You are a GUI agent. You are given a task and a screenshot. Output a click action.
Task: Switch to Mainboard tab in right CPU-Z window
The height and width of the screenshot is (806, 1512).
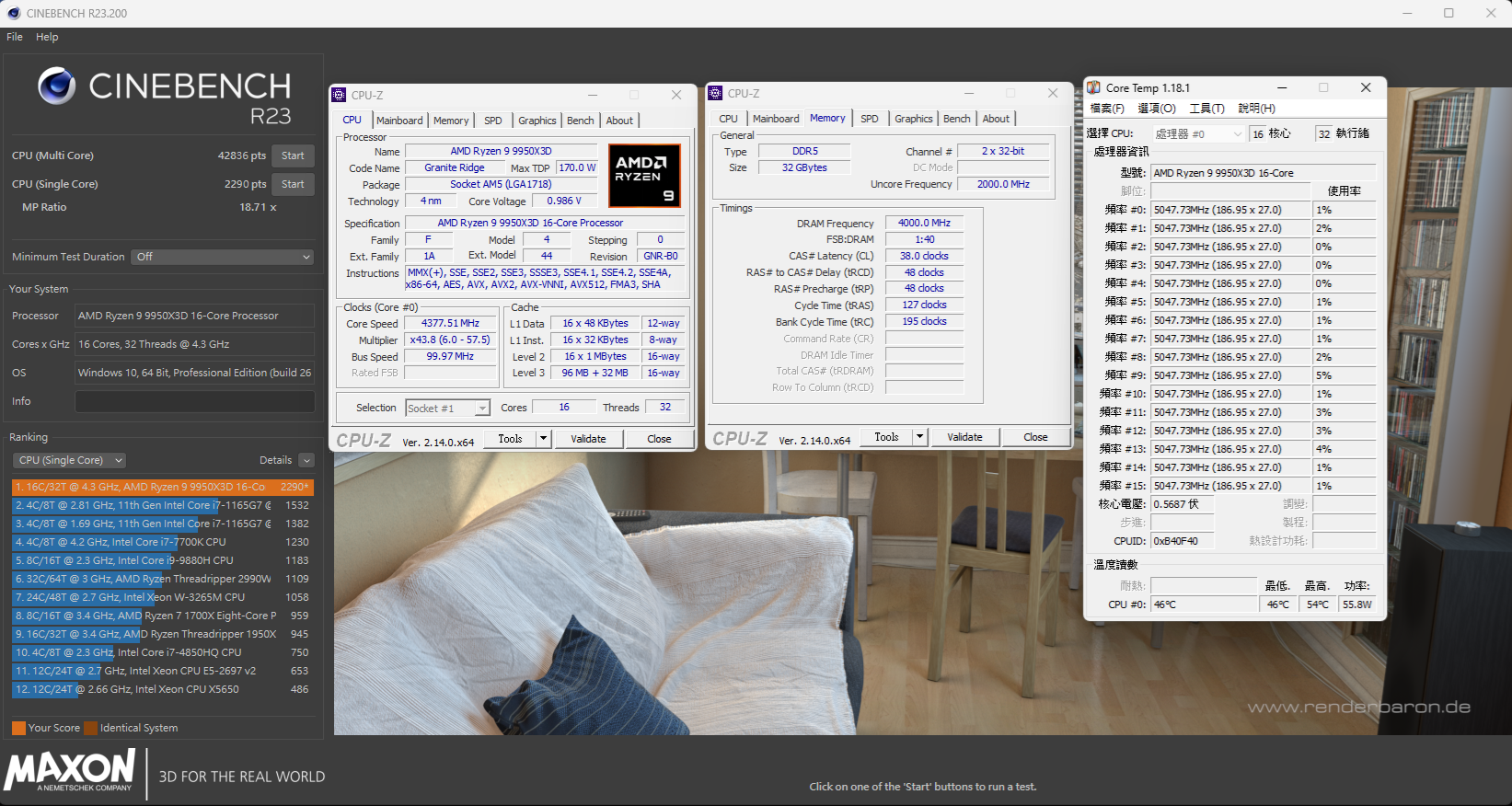pyautogui.click(x=776, y=119)
